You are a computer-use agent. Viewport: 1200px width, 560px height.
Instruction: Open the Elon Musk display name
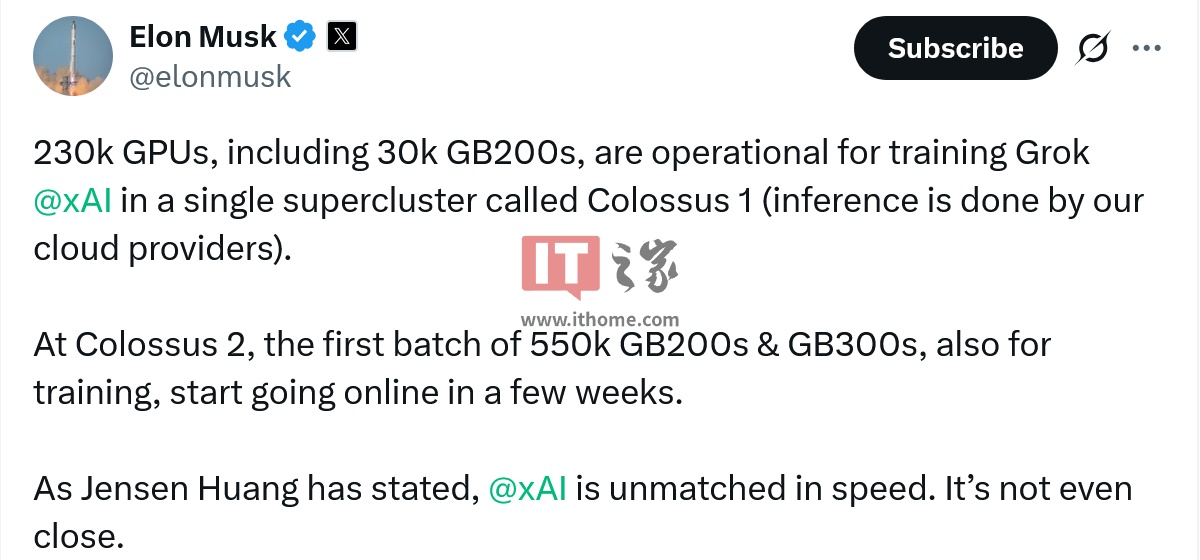coord(203,37)
